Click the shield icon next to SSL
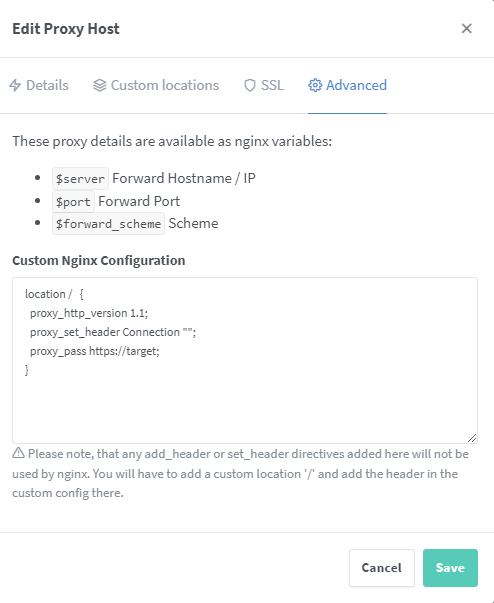The image size is (494, 603). tap(250, 85)
